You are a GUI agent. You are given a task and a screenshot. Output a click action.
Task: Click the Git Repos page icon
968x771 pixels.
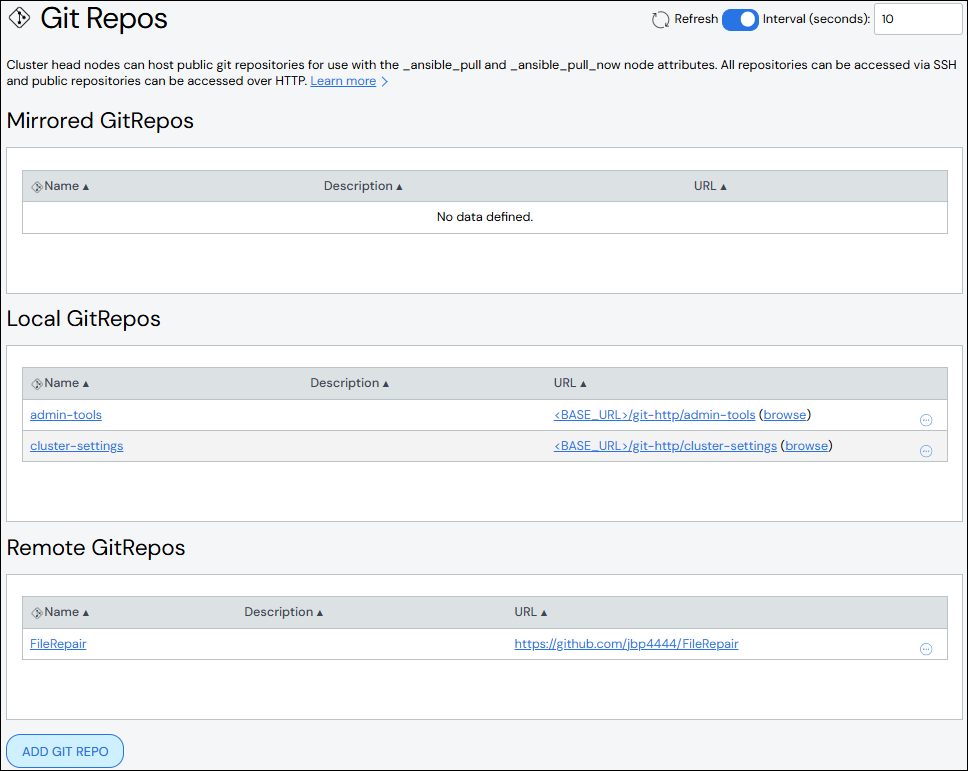point(18,19)
